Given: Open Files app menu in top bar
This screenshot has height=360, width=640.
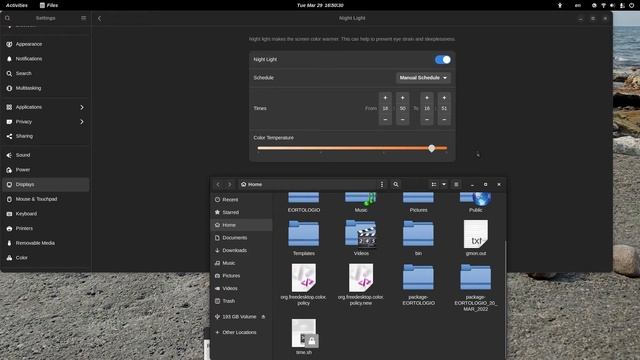Looking at the screenshot, I should (x=49, y=5).
